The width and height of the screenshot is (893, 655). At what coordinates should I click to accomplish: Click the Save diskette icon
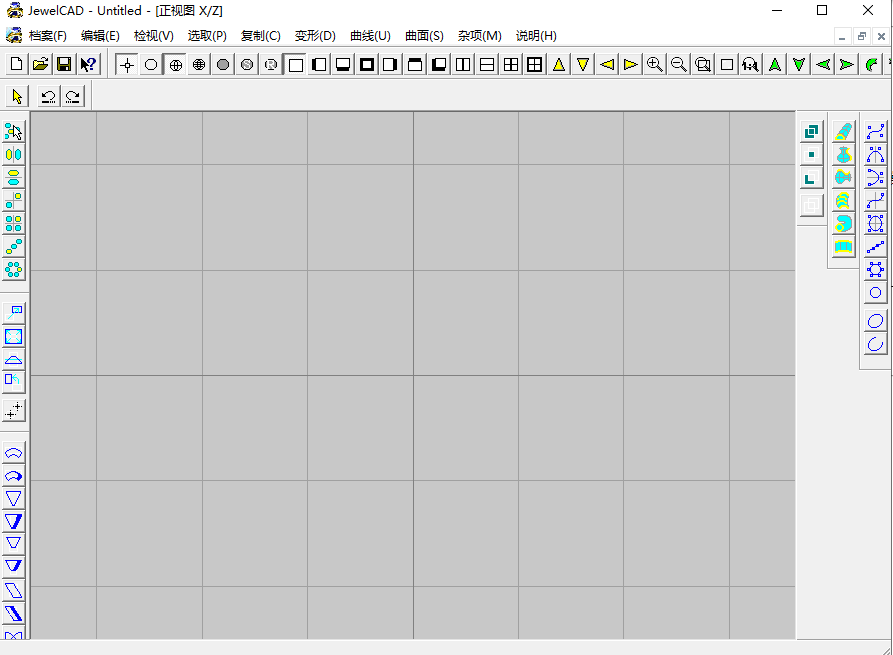(x=64, y=65)
